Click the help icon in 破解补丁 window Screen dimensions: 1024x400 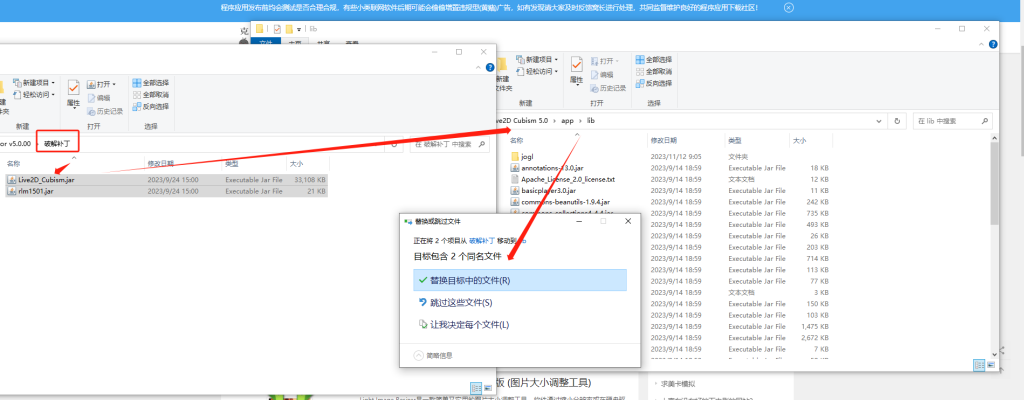tap(489, 67)
